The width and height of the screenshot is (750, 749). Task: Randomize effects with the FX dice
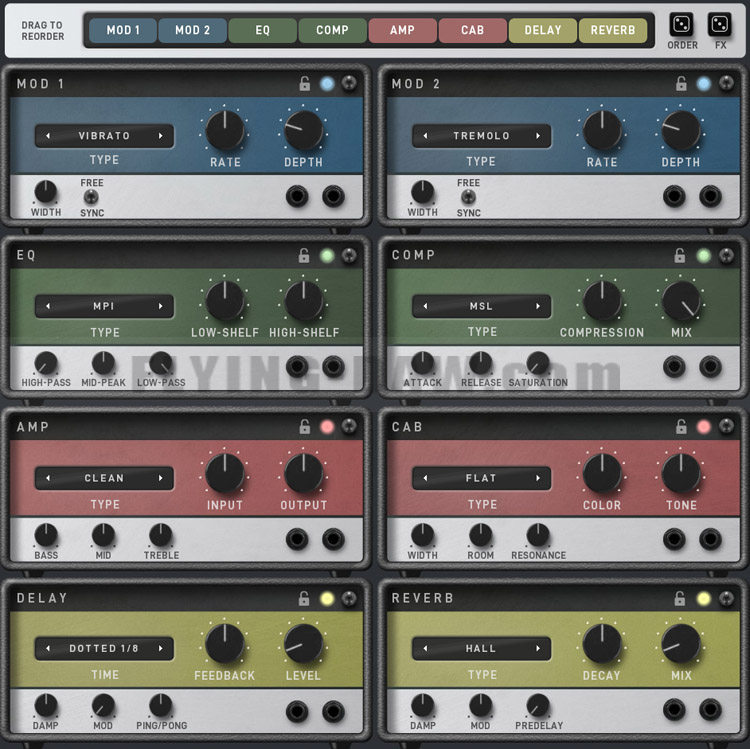coord(719,24)
